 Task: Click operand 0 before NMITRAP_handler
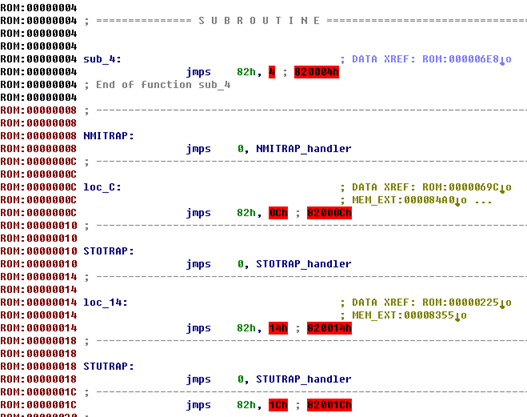[x=240, y=149]
